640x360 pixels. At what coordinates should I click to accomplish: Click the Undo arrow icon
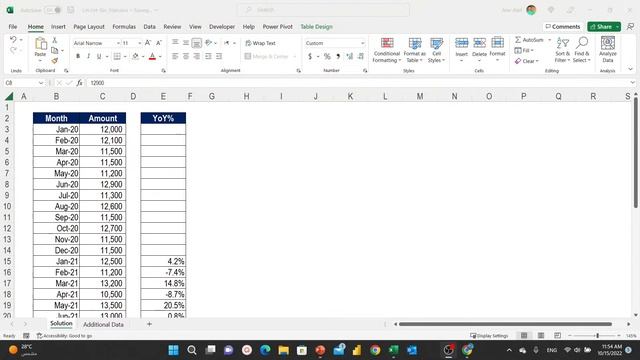(x=13, y=39)
